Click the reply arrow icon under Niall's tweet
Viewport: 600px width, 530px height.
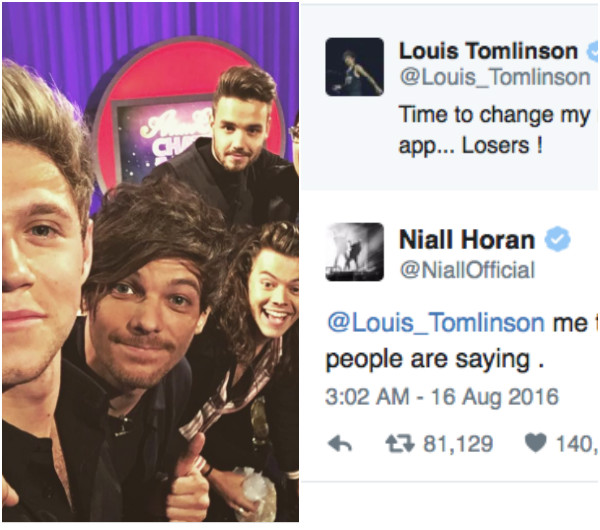340,444
